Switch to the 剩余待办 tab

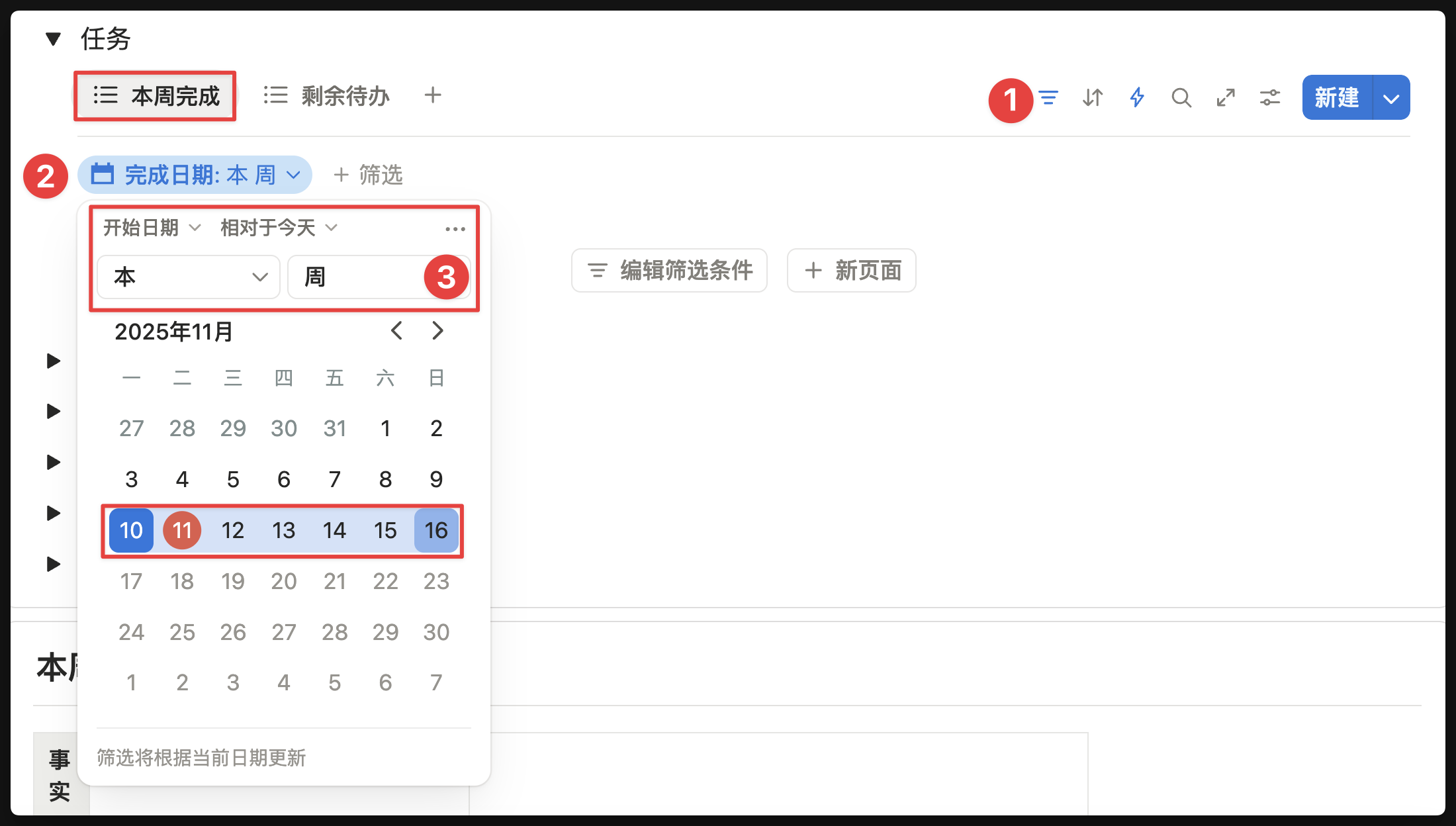click(x=327, y=96)
